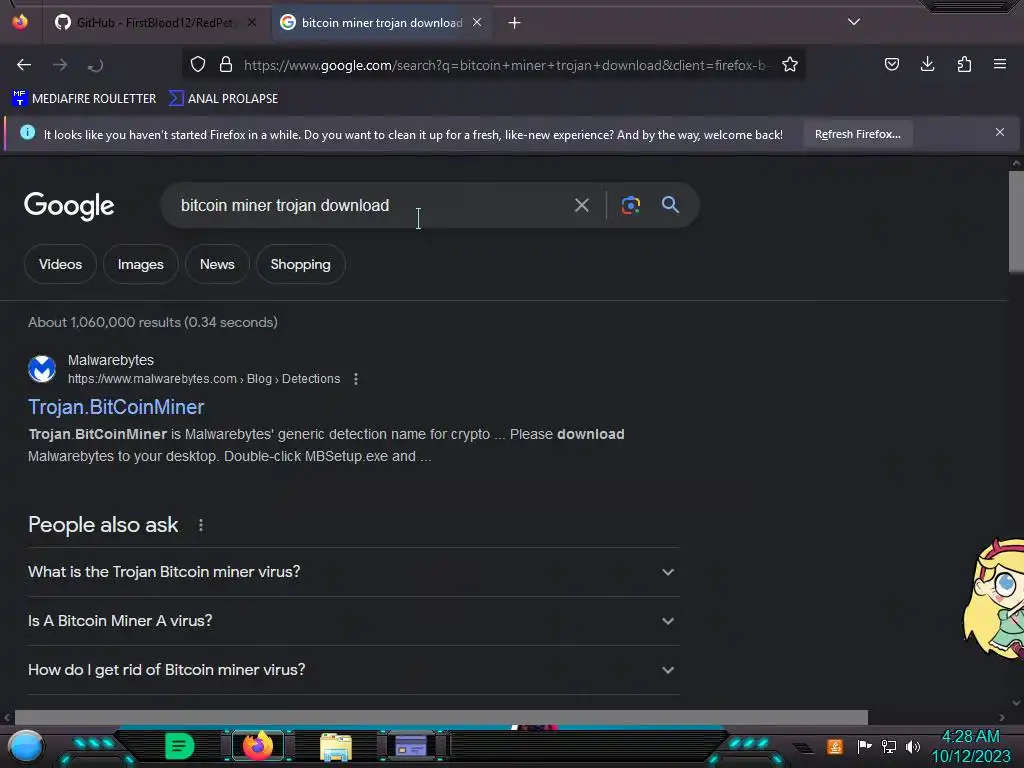Bookmark this page with the star icon
1024x768 pixels.
click(x=790, y=64)
